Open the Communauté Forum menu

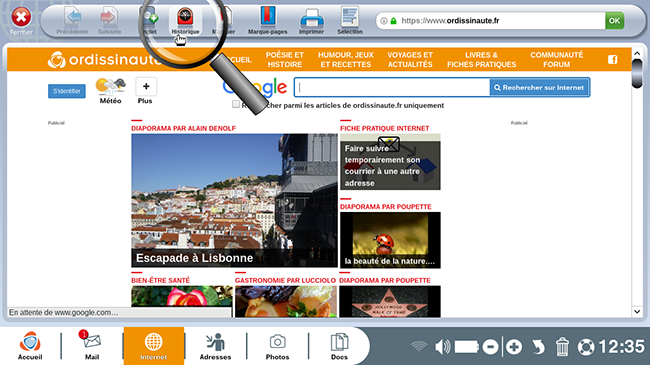coord(557,60)
